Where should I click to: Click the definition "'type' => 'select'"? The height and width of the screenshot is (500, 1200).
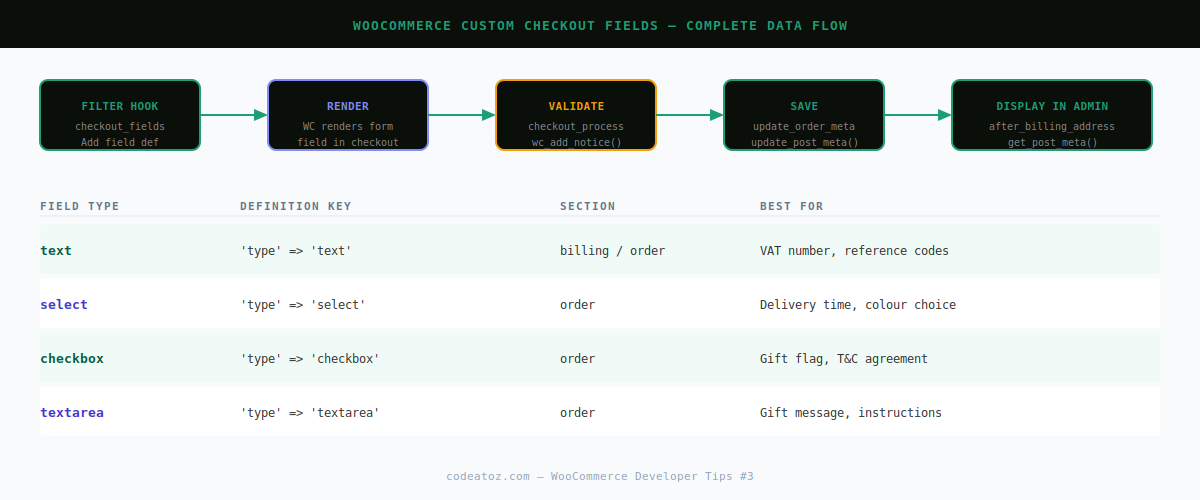pos(303,304)
